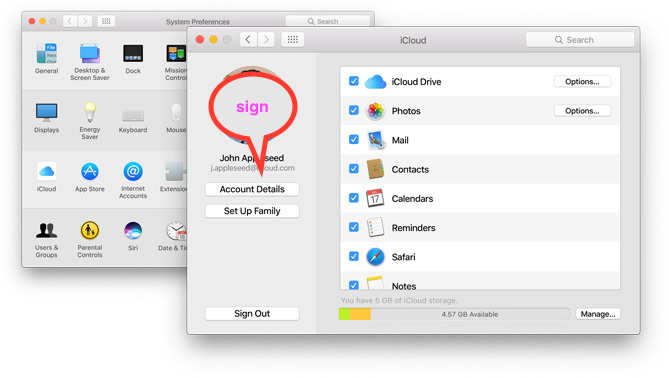Click the 4.57 GB Available text
The image size is (669, 378).
[470, 314]
